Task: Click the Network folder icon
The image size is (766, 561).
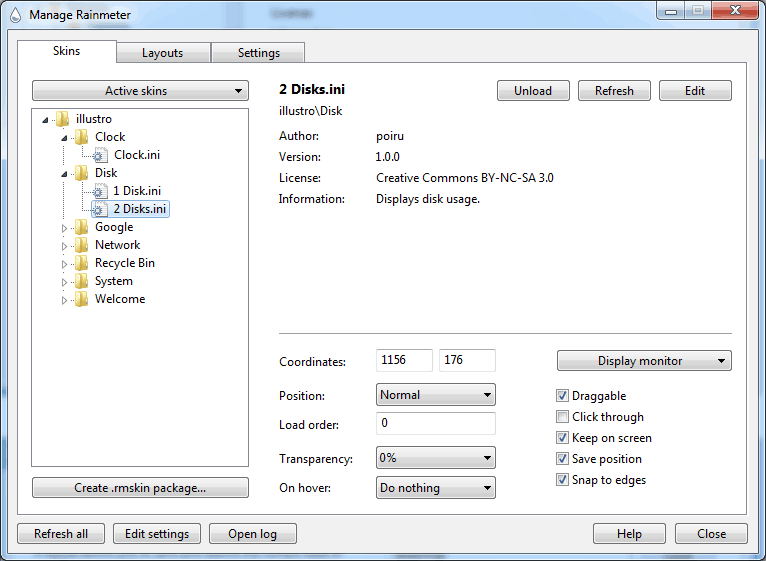Action: point(81,245)
